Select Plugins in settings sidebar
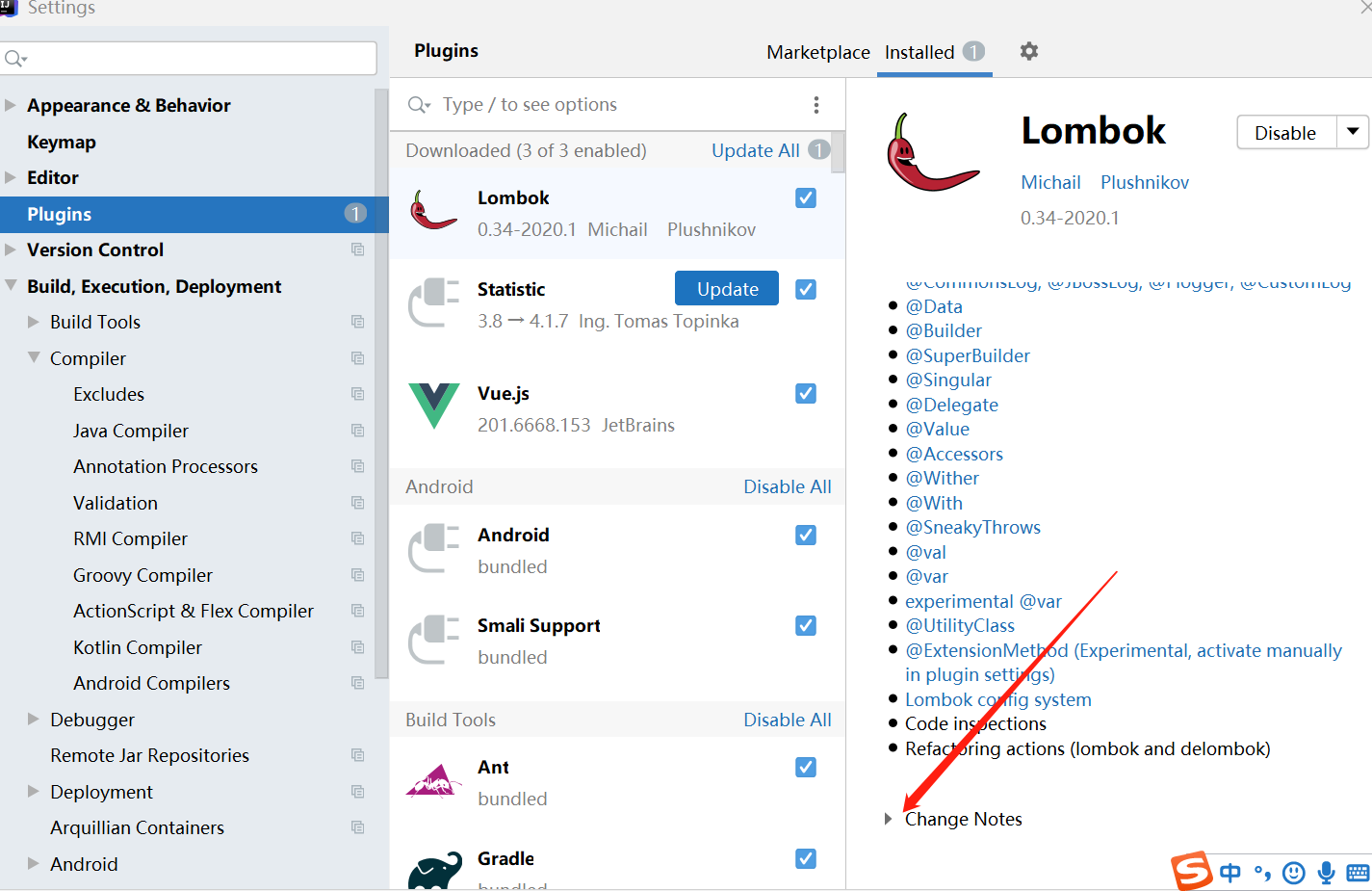This screenshot has height=891, width=1372. (x=194, y=214)
